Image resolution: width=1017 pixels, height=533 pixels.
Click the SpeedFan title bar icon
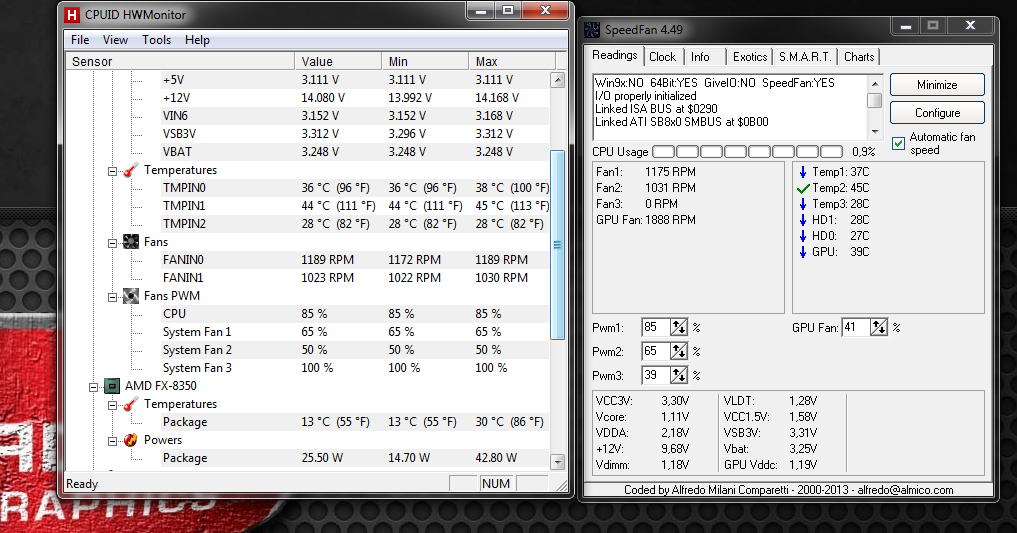[592, 30]
